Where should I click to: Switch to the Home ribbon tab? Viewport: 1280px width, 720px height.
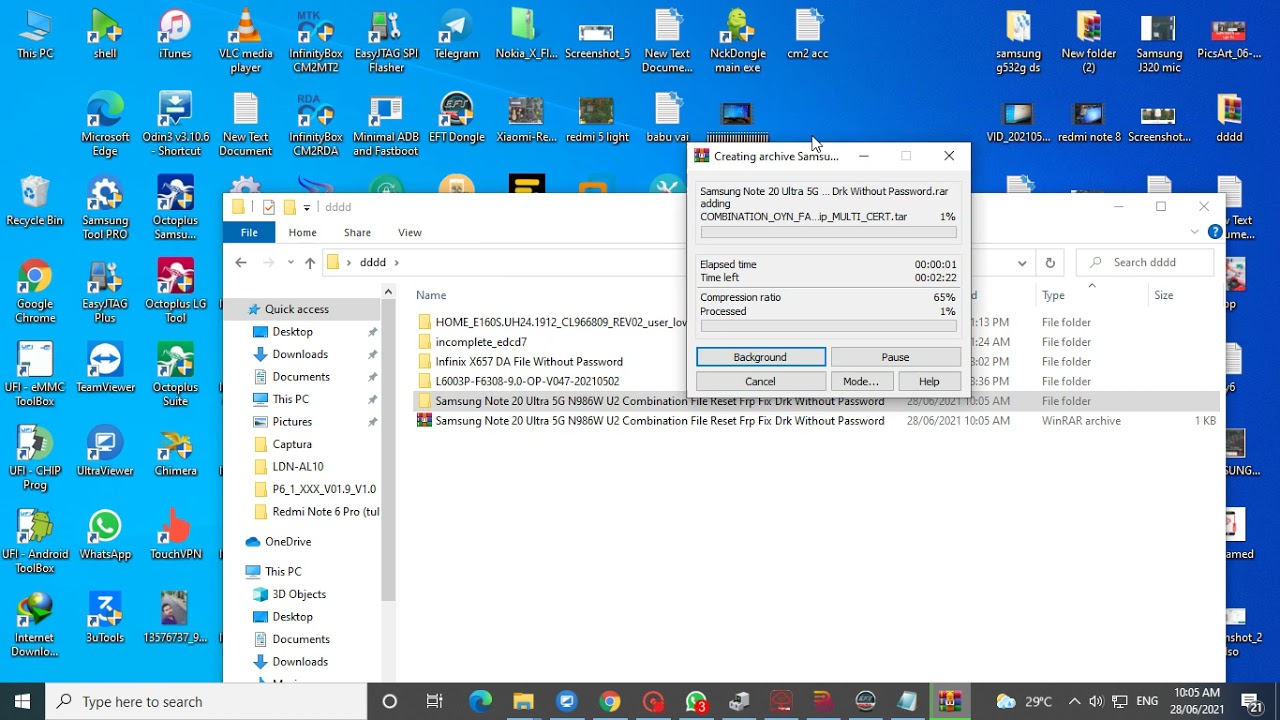point(302,232)
